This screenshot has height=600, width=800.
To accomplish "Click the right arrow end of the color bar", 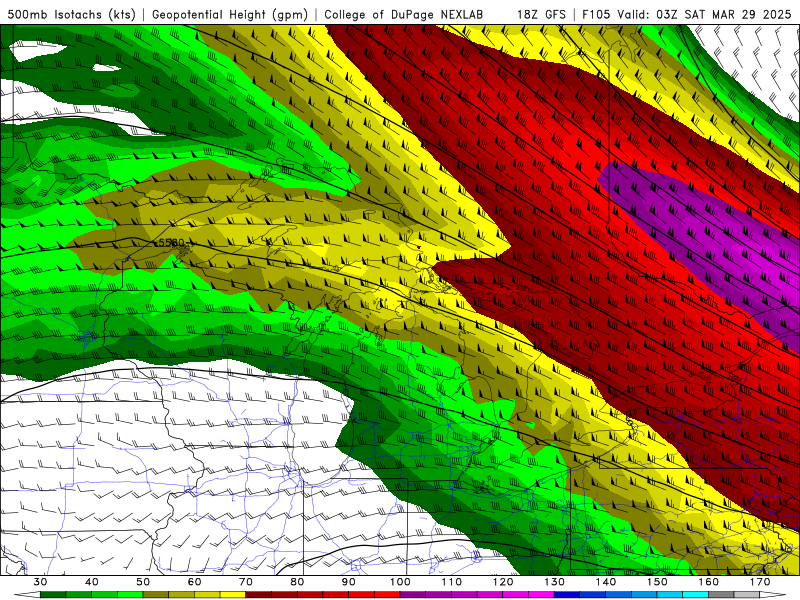I will (x=772, y=595).
